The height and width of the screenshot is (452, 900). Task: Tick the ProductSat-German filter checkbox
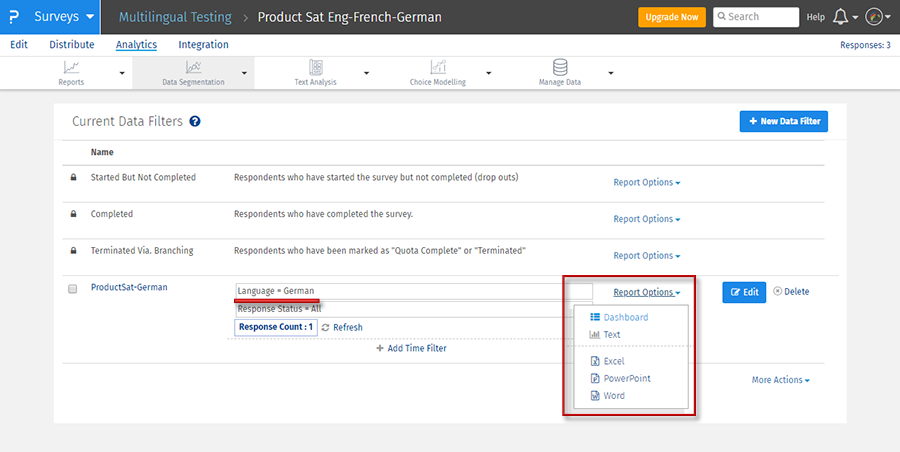[x=72, y=289]
